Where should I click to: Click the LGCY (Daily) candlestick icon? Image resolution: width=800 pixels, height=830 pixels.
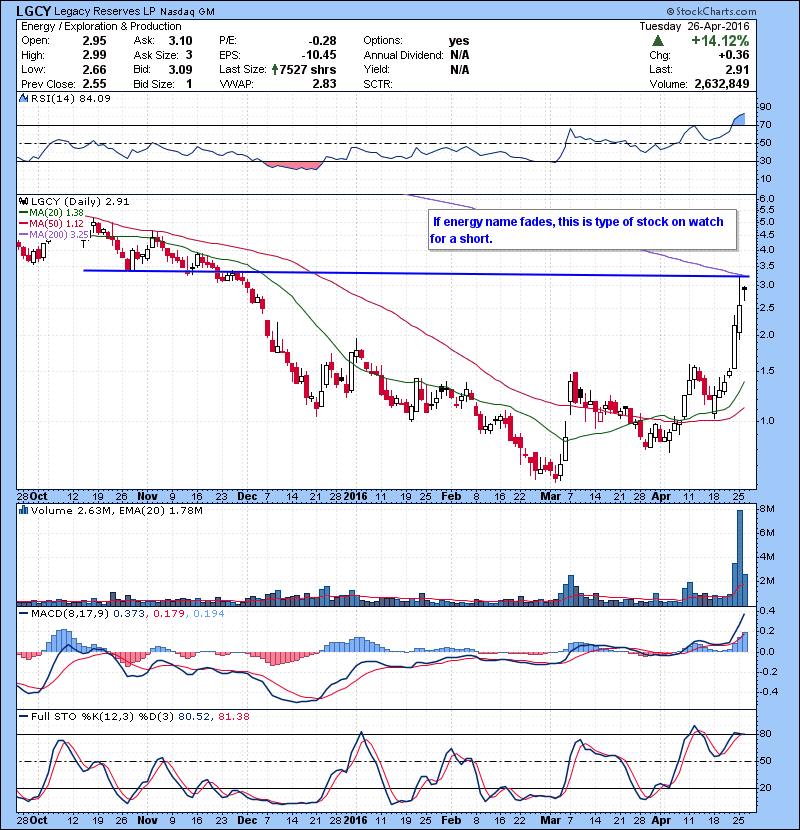(x=23, y=202)
